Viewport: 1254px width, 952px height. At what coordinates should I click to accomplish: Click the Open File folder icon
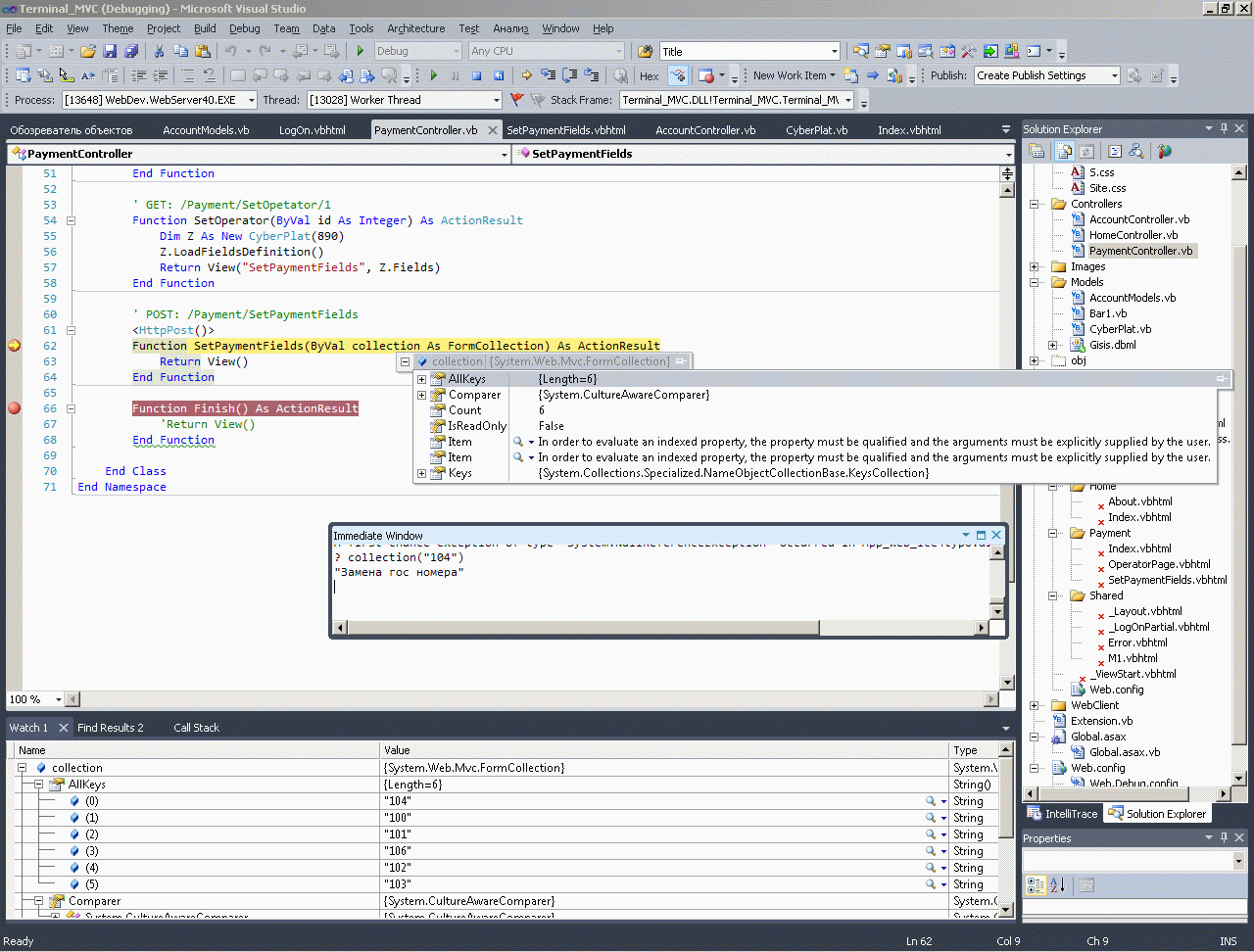88,51
